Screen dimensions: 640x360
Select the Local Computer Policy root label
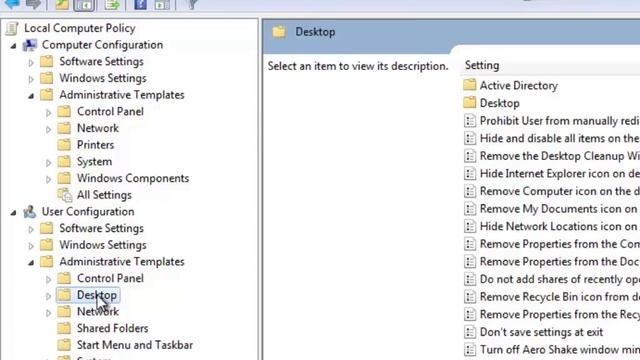[x=80, y=28]
